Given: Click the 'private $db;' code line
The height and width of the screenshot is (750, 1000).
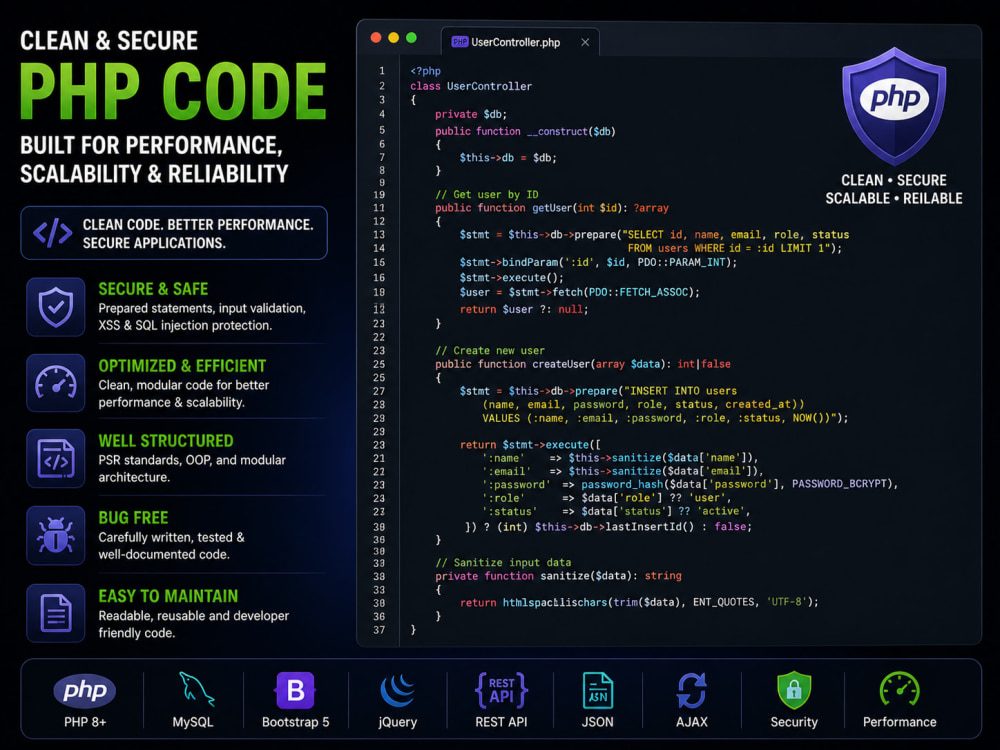Looking at the screenshot, I should 471,114.
